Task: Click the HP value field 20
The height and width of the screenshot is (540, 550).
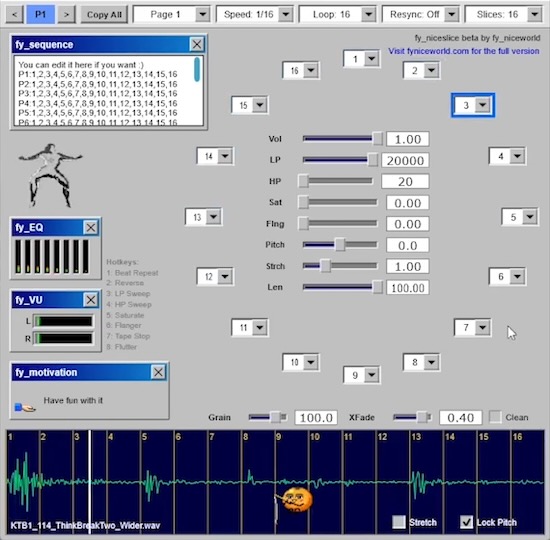Action: [x=405, y=181]
